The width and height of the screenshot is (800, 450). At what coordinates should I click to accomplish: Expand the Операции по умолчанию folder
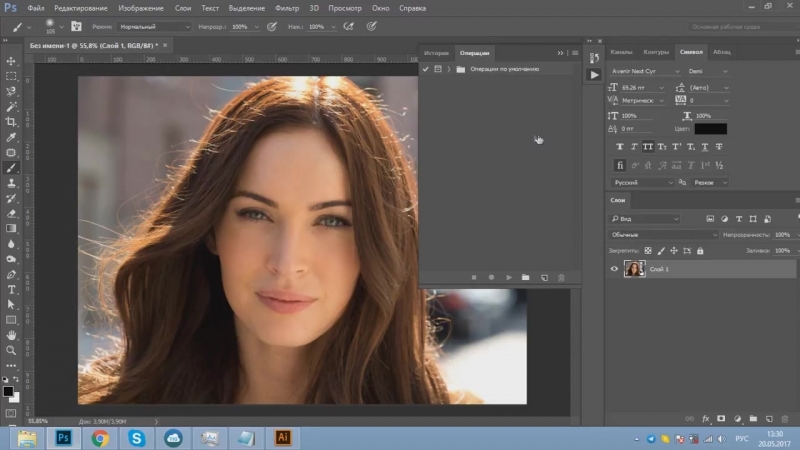click(449, 69)
